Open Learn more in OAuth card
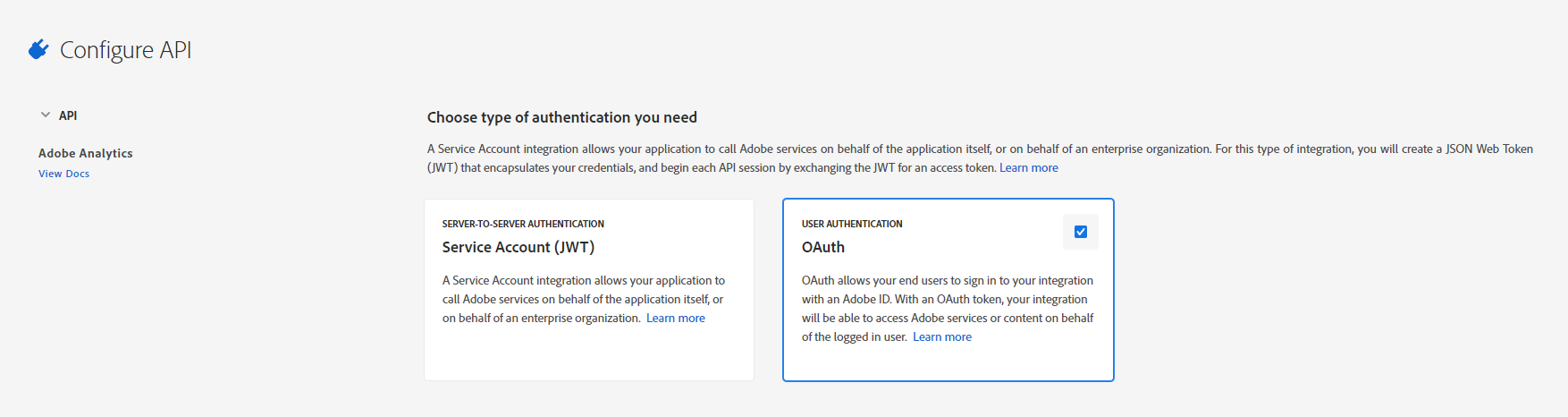1568x417 pixels. point(941,336)
